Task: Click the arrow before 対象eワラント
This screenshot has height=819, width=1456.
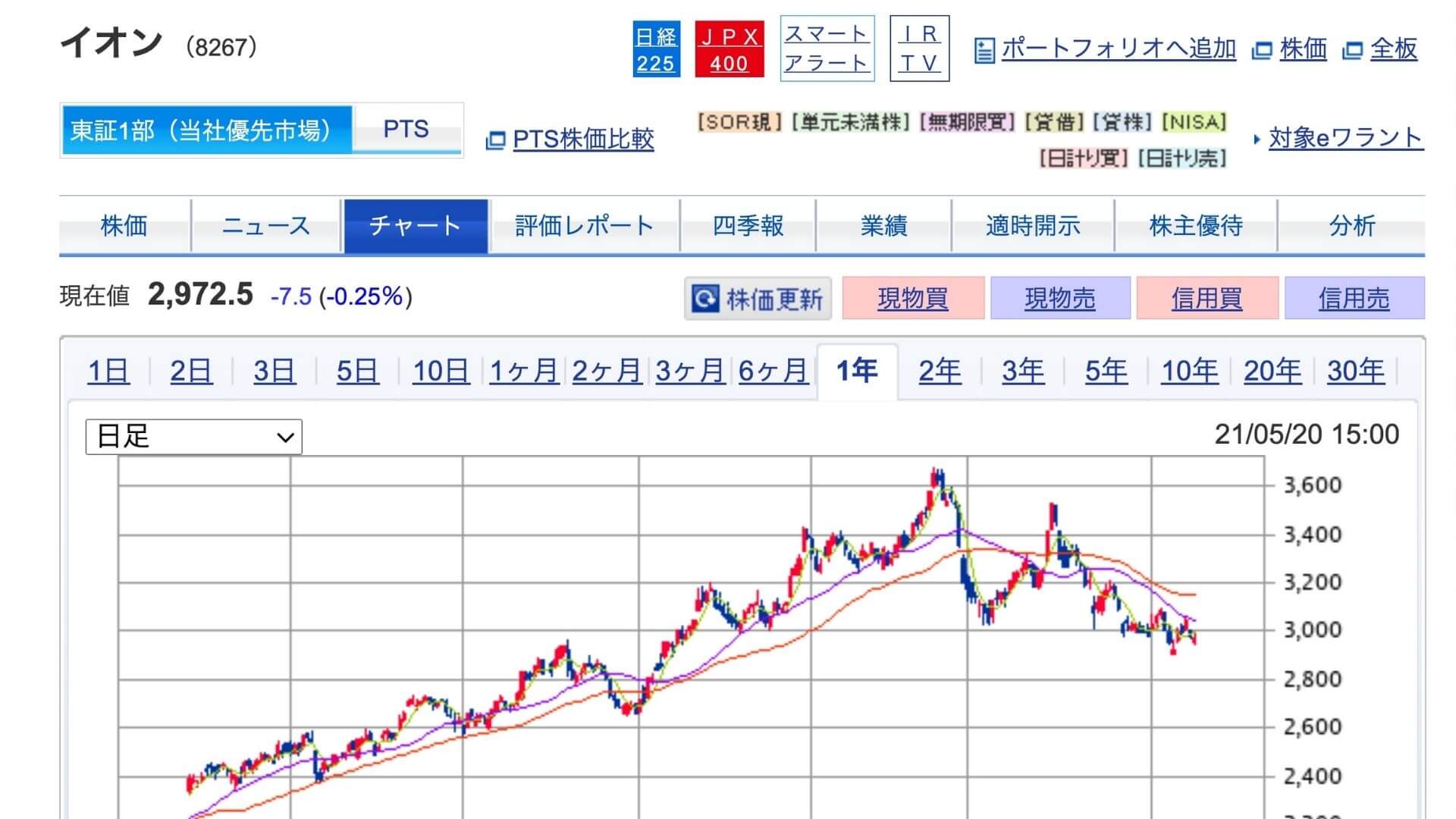Action: pyautogui.click(x=1257, y=139)
